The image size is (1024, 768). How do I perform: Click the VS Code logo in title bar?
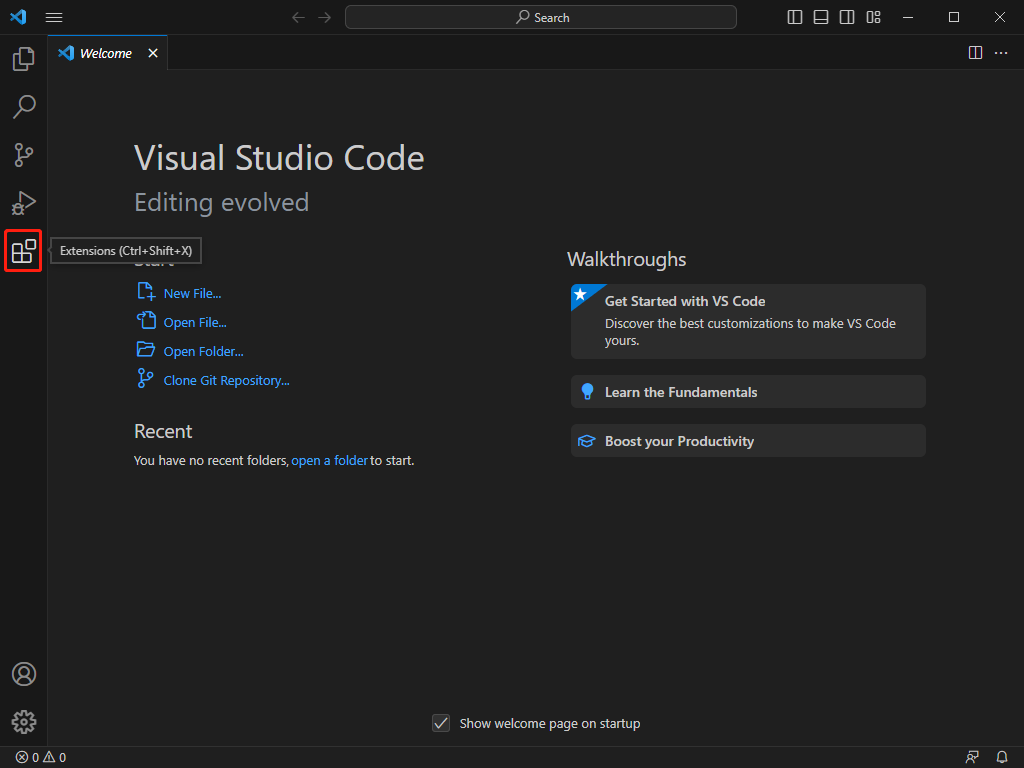pyautogui.click(x=18, y=17)
